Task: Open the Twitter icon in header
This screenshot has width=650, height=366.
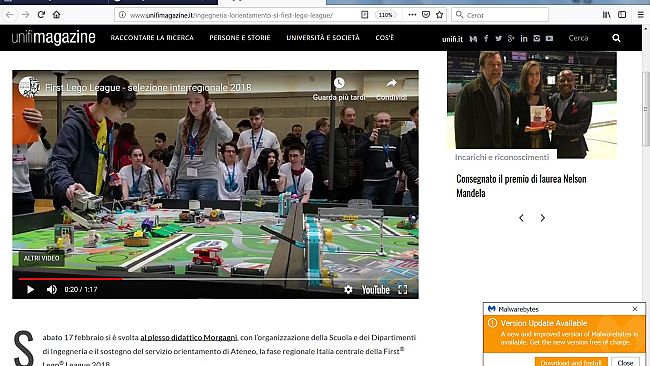Action: tap(498, 39)
